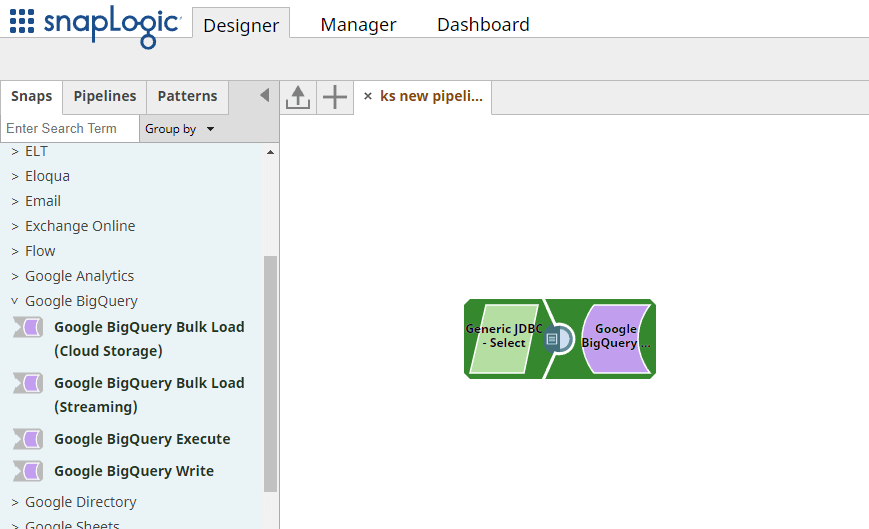Switch to the Patterns tab
This screenshot has width=869, height=529.
[187, 96]
